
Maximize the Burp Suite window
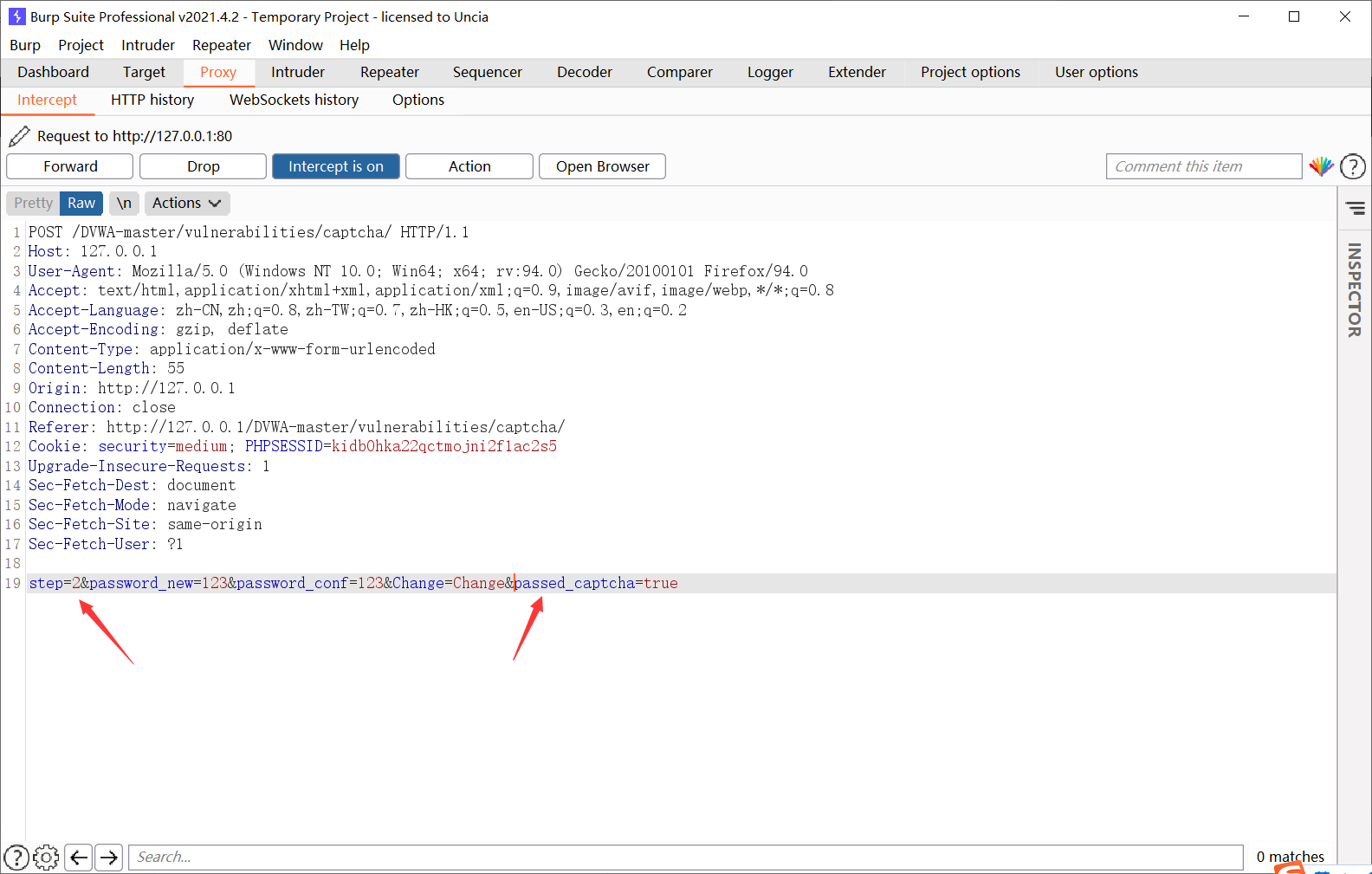click(1294, 16)
